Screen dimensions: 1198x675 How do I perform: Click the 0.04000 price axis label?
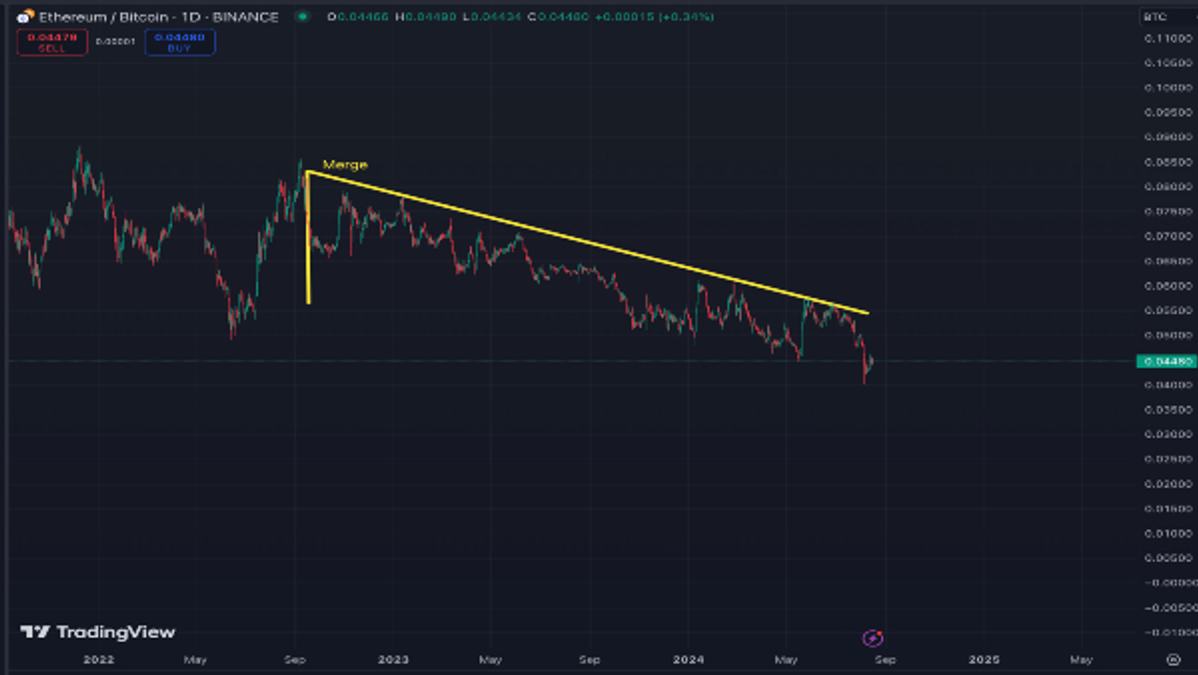tap(1168, 385)
